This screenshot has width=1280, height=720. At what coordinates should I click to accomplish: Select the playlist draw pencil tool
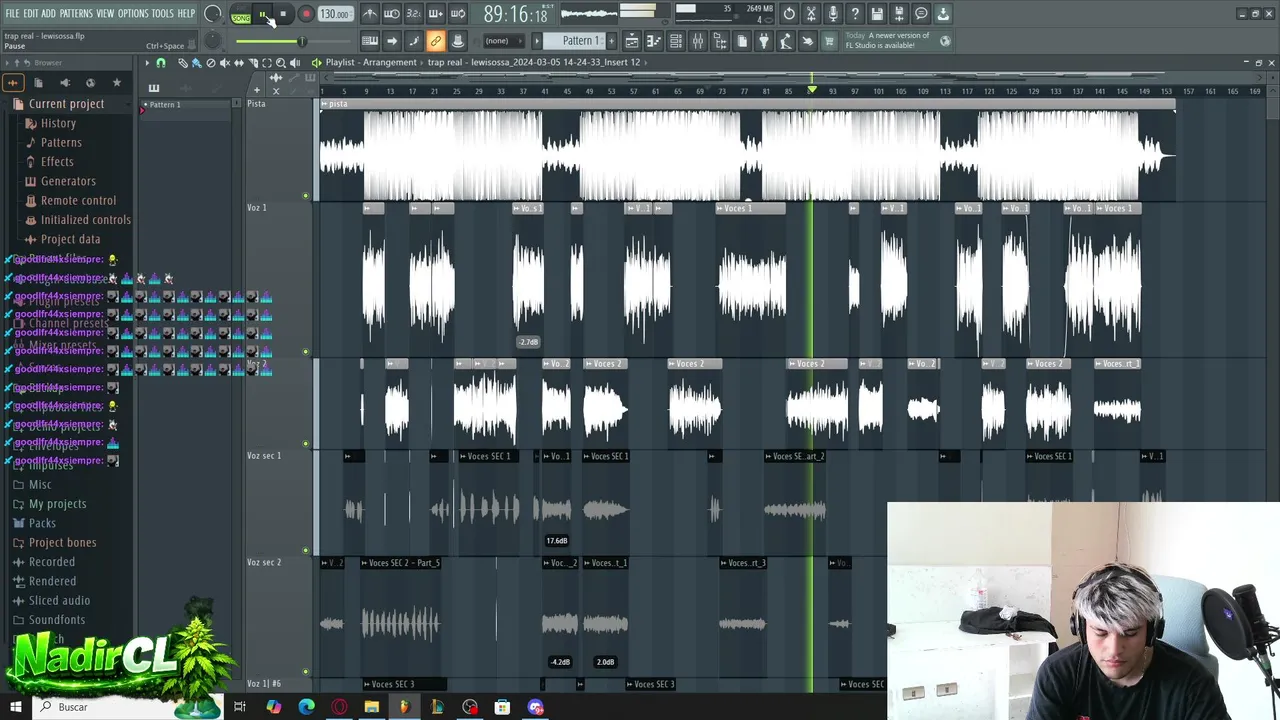(x=183, y=63)
